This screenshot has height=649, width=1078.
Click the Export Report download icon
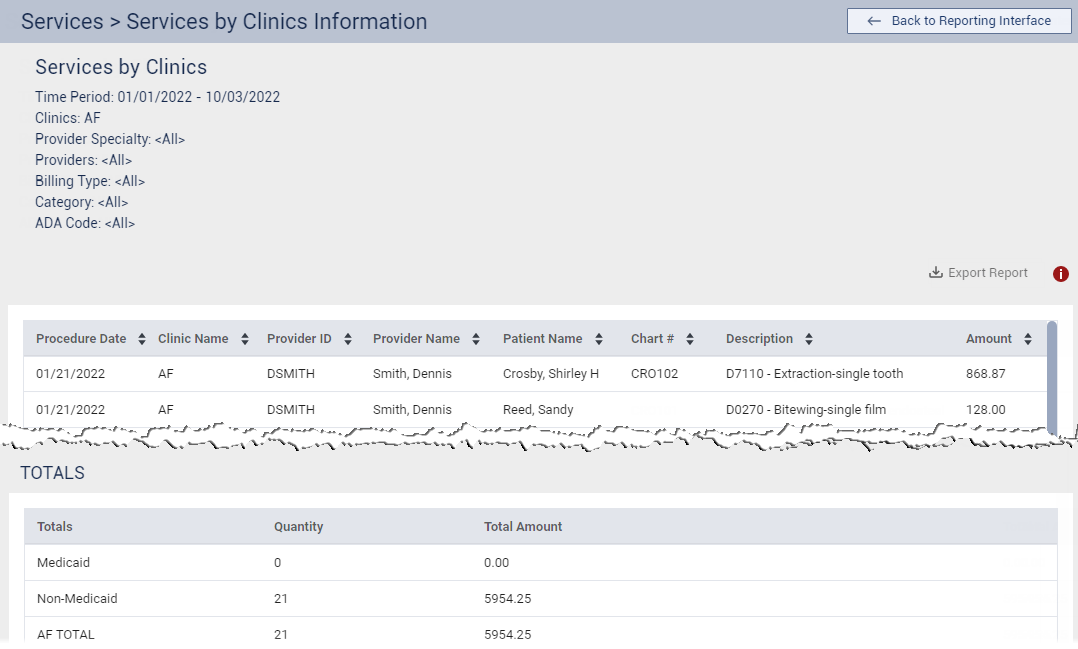[936, 273]
